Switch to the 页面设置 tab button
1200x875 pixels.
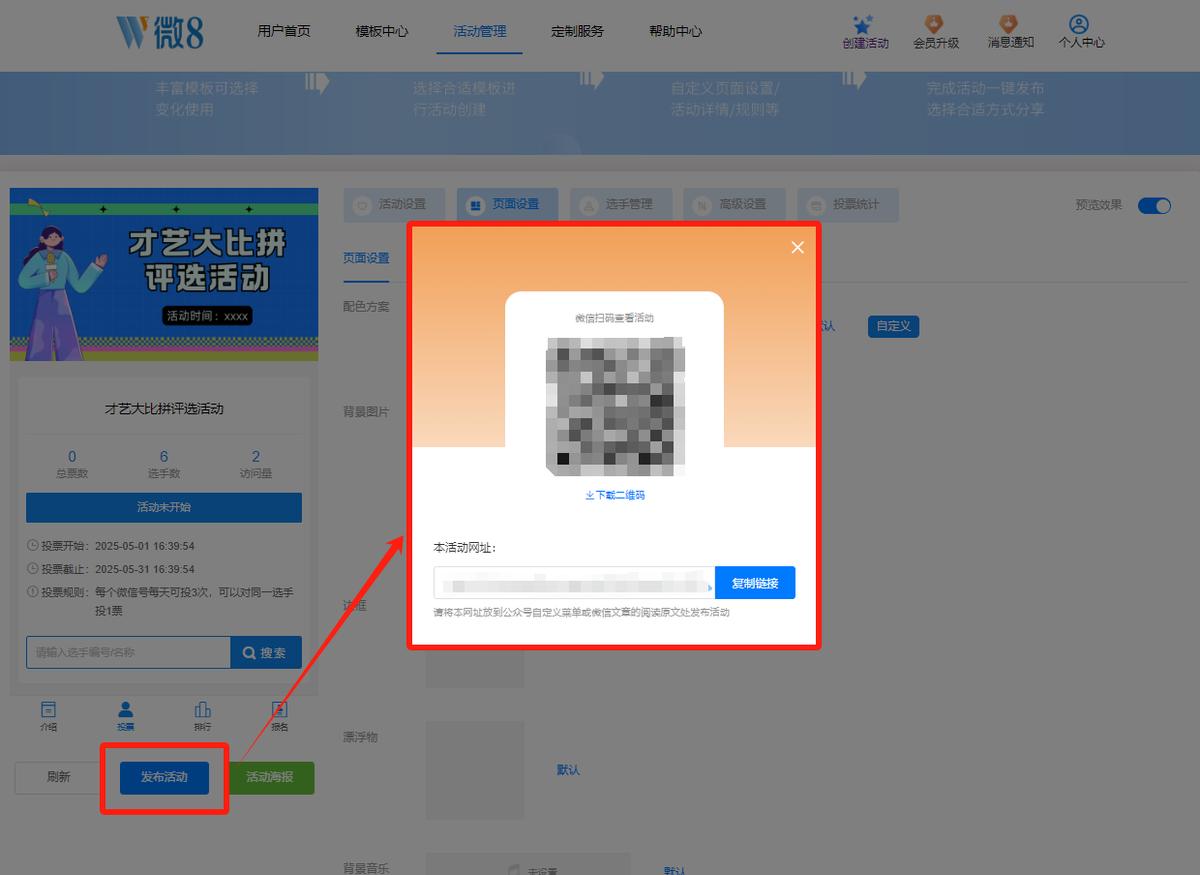(x=506, y=204)
